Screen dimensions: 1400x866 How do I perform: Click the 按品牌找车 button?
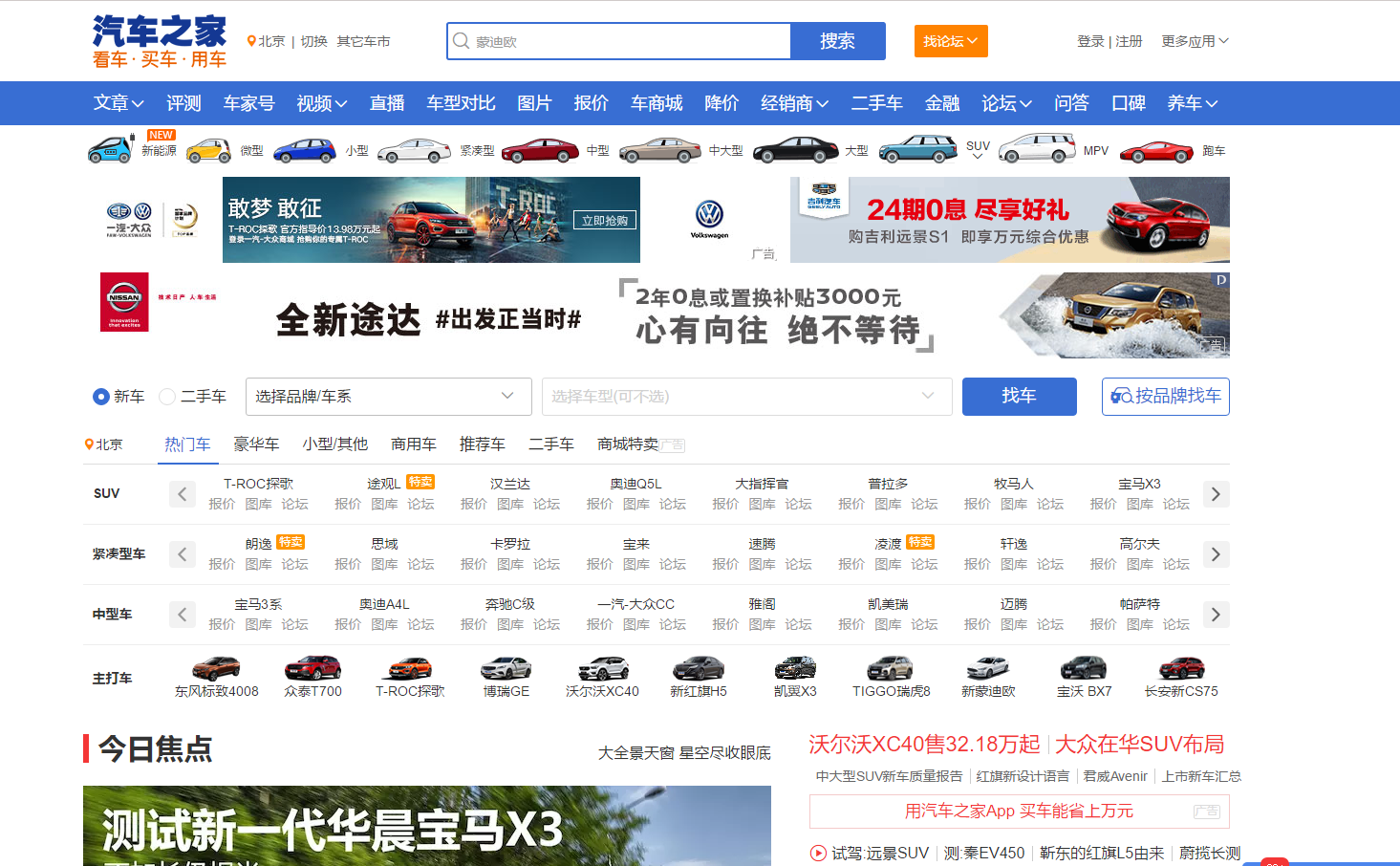point(1165,397)
